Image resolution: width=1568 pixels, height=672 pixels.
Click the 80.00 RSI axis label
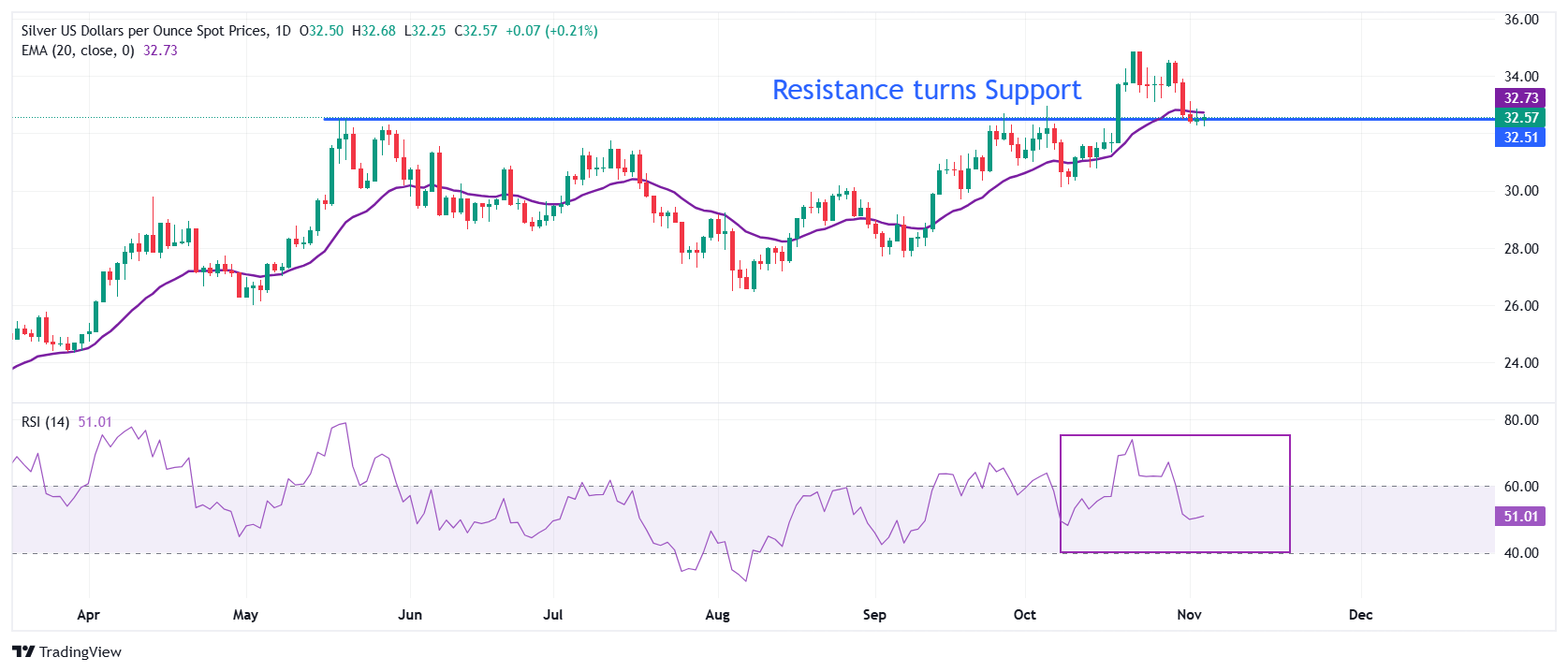point(1520,420)
